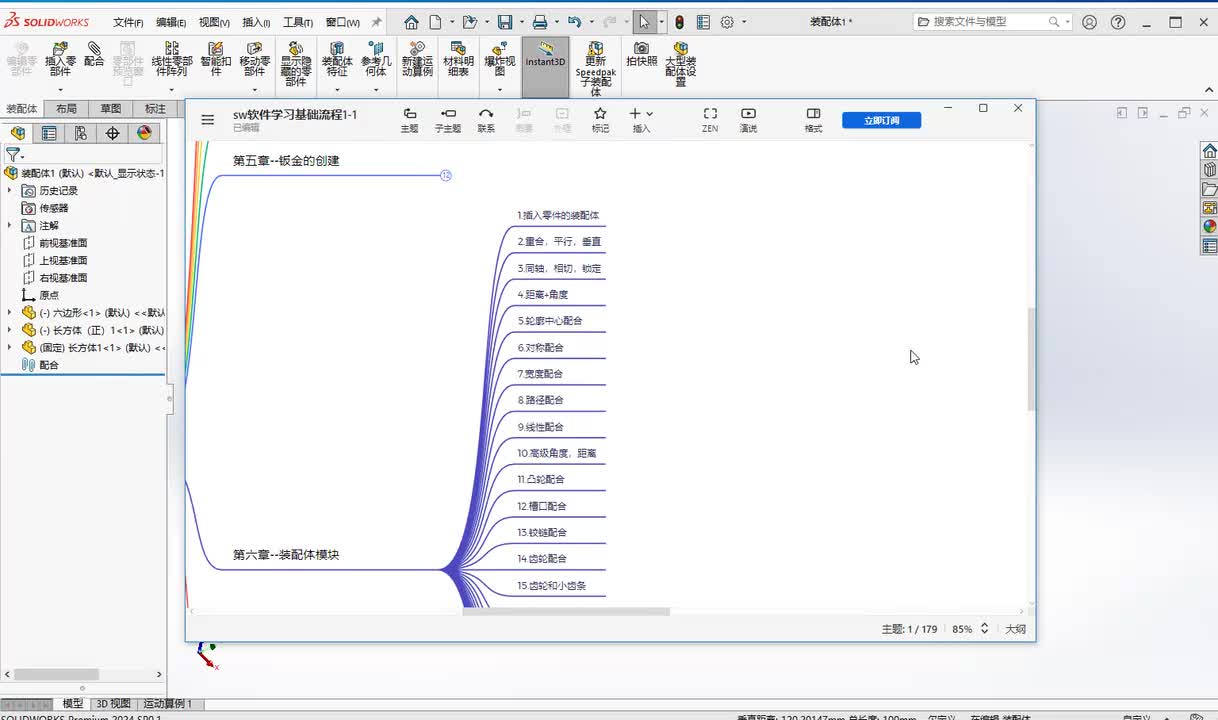Open Assembly Features (装配体特征) tool

tap(337, 58)
